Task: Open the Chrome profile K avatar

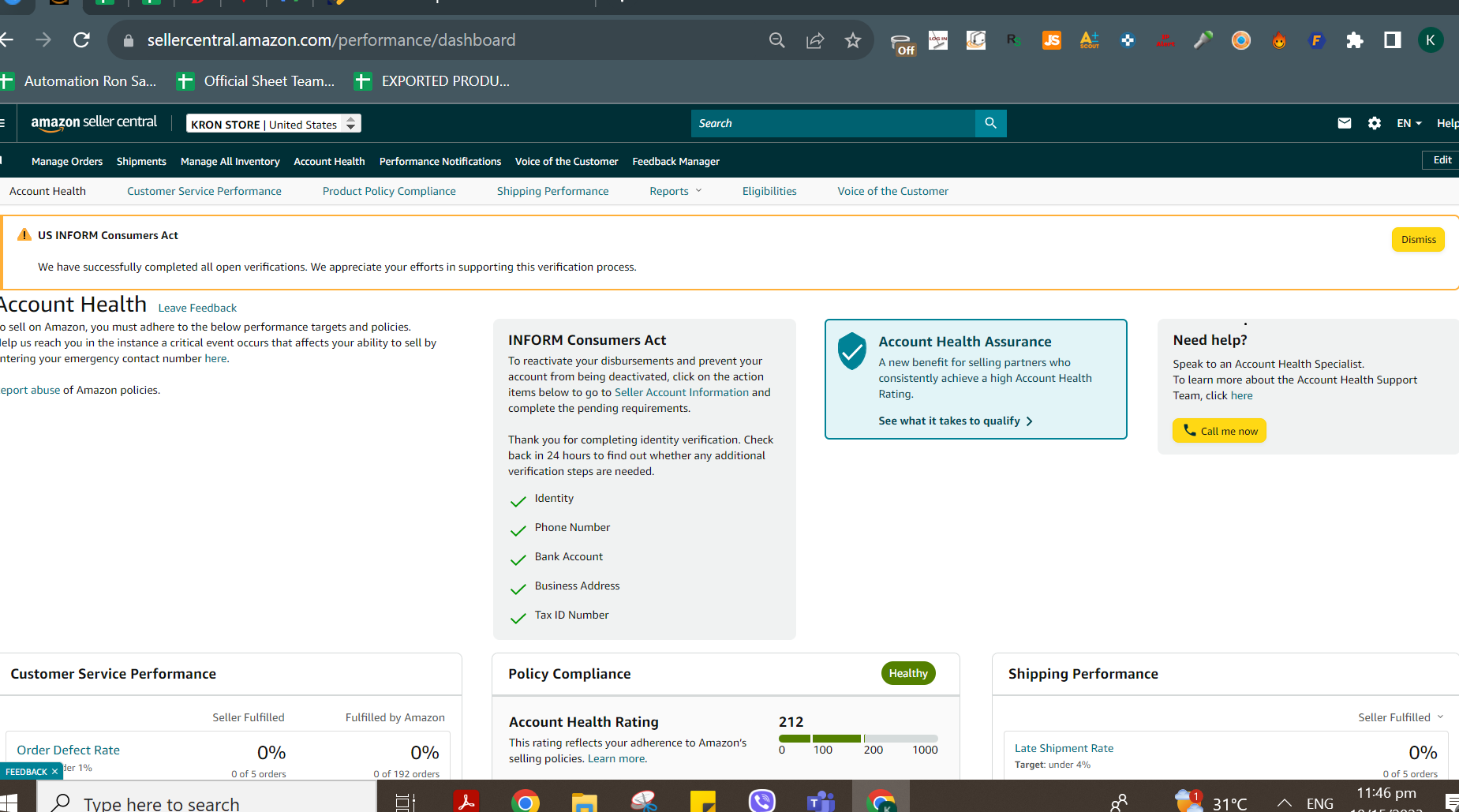Action: pyautogui.click(x=1431, y=40)
